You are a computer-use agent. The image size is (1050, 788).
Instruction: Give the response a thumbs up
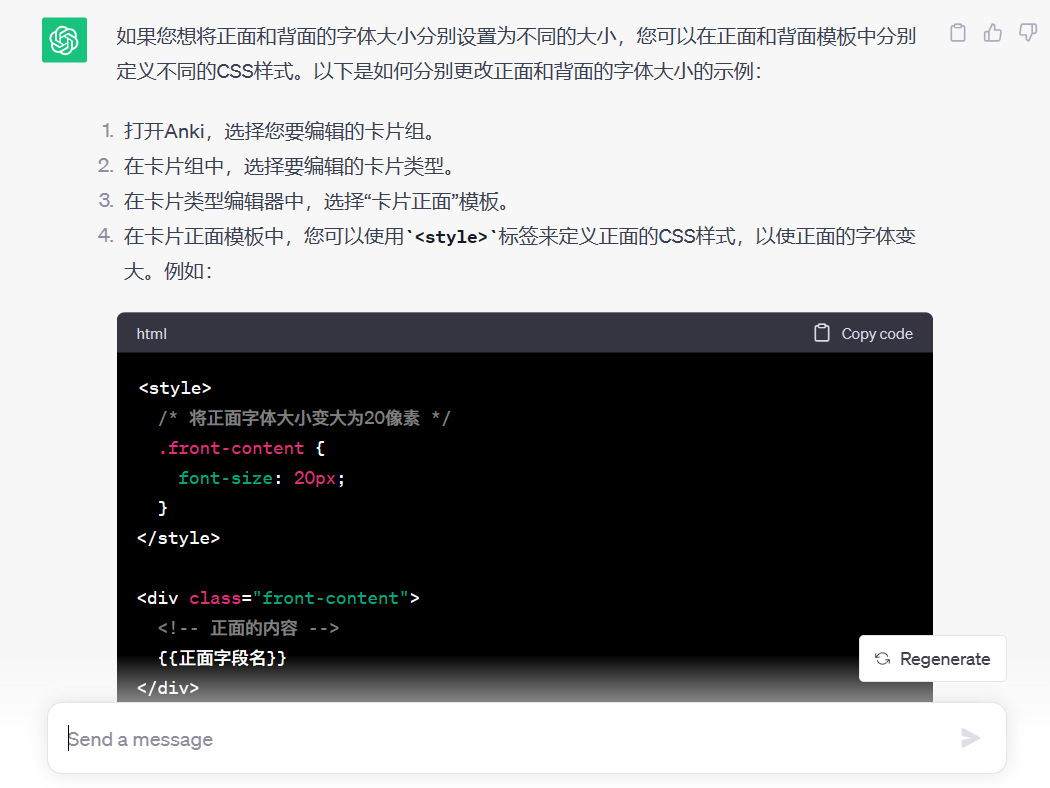coord(992,33)
